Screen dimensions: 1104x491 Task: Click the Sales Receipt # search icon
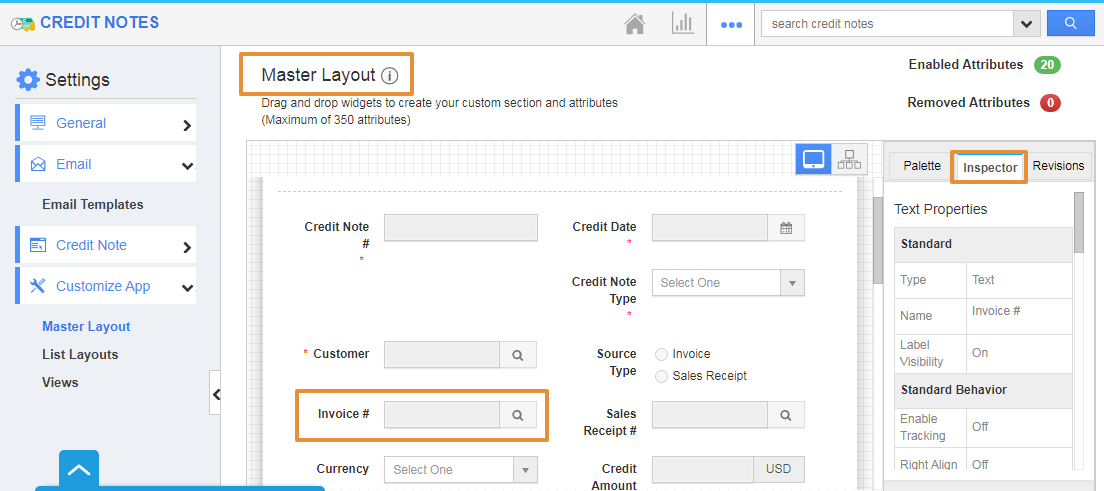(786, 415)
